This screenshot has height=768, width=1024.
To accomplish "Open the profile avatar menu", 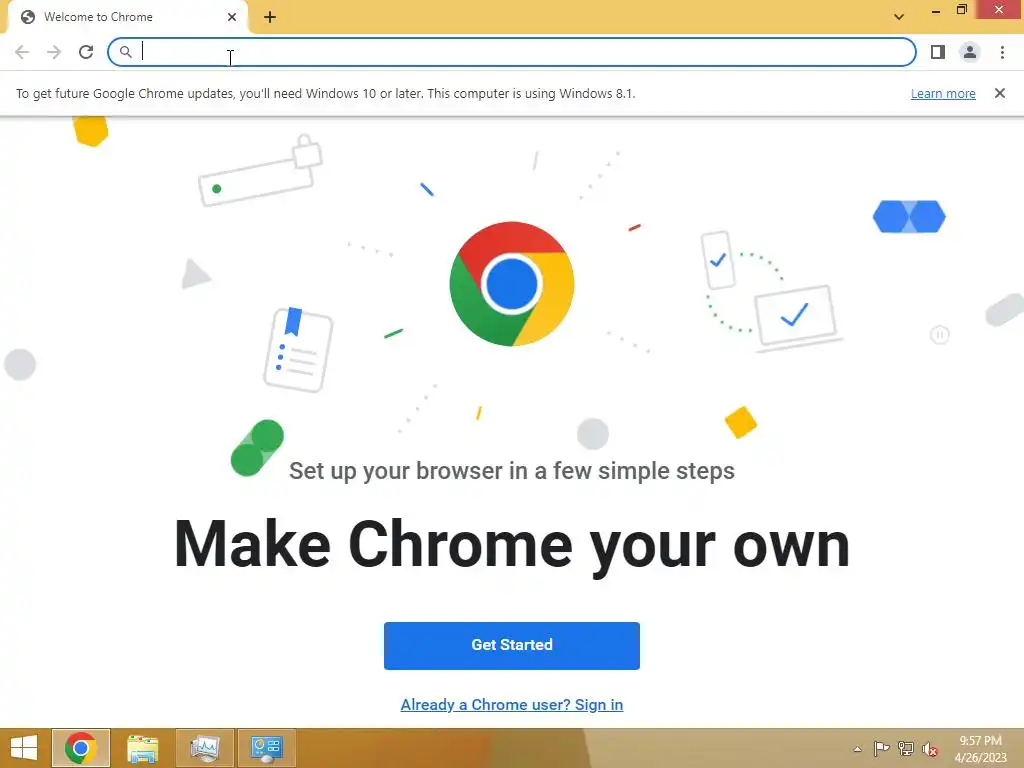I will 970,52.
